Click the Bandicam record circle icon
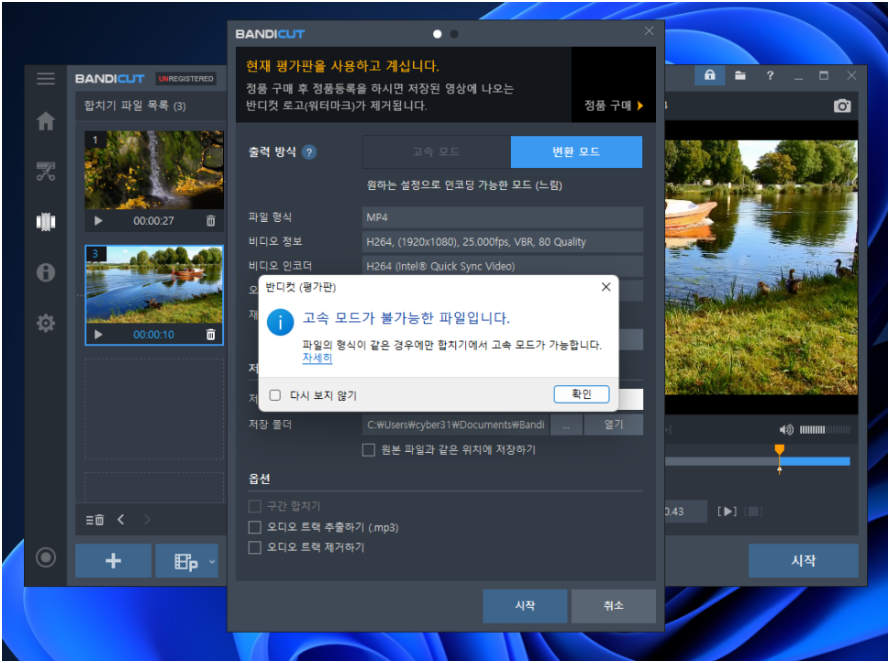Image resolution: width=890 pixels, height=663 pixels. tap(45, 557)
